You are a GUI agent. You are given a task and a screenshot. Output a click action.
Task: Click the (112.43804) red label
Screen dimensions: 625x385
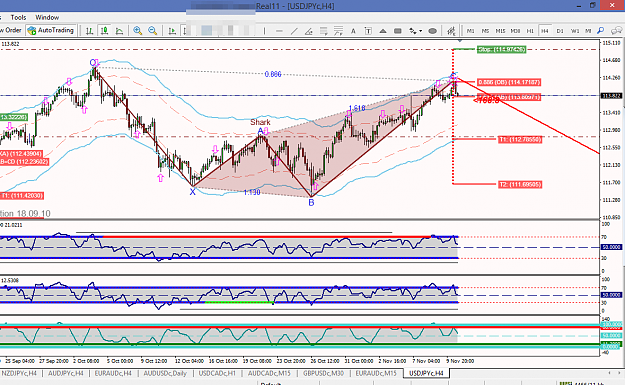(x=21, y=154)
